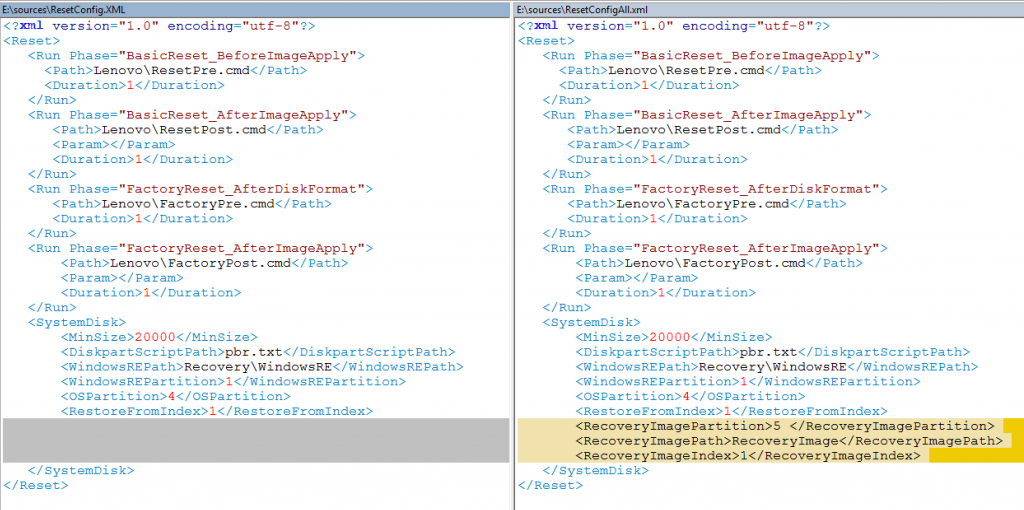Select the OSPartition 4 line in ResetConfig.XML

176,396
